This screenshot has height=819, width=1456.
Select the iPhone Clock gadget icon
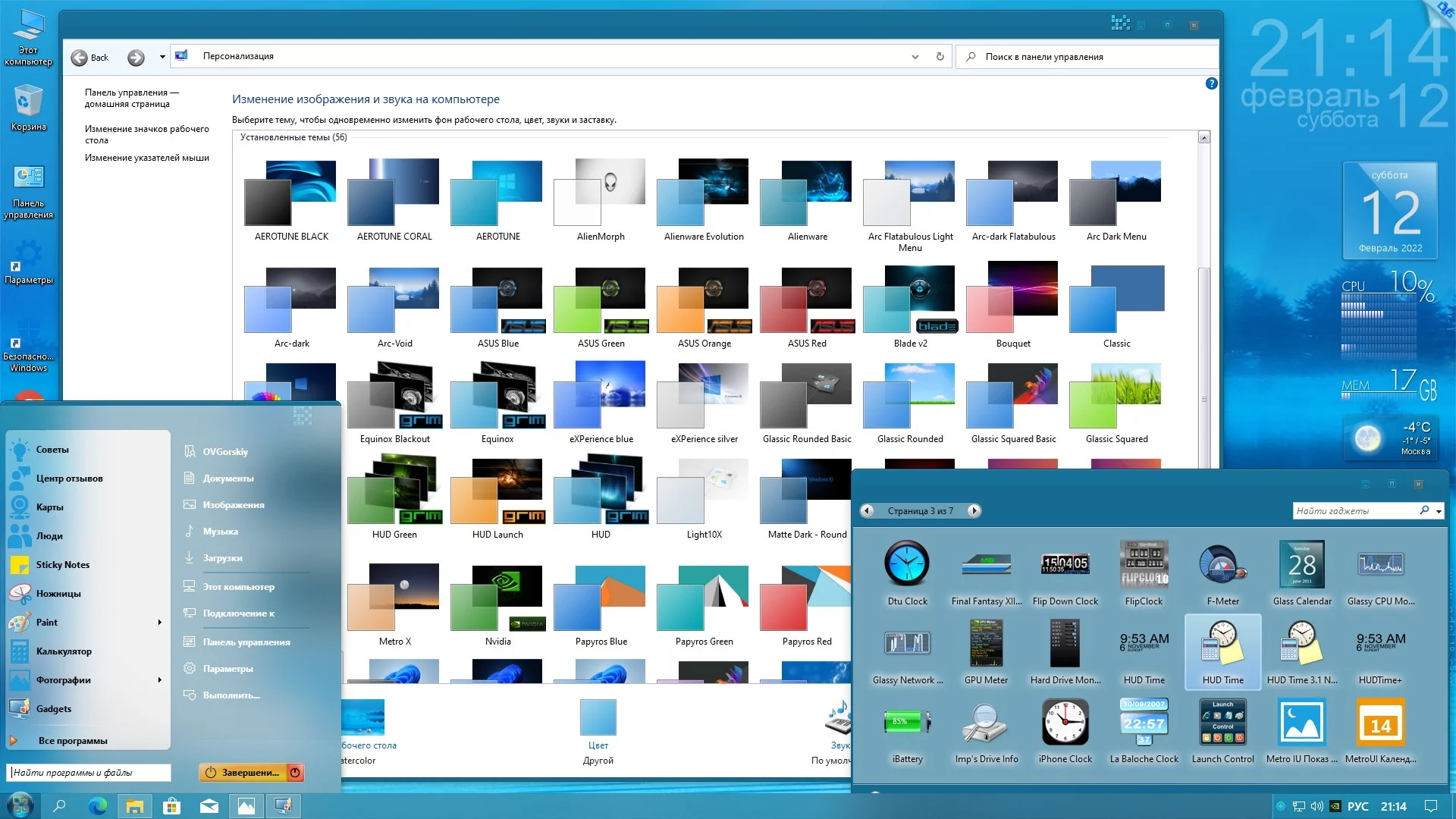tap(1065, 722)
